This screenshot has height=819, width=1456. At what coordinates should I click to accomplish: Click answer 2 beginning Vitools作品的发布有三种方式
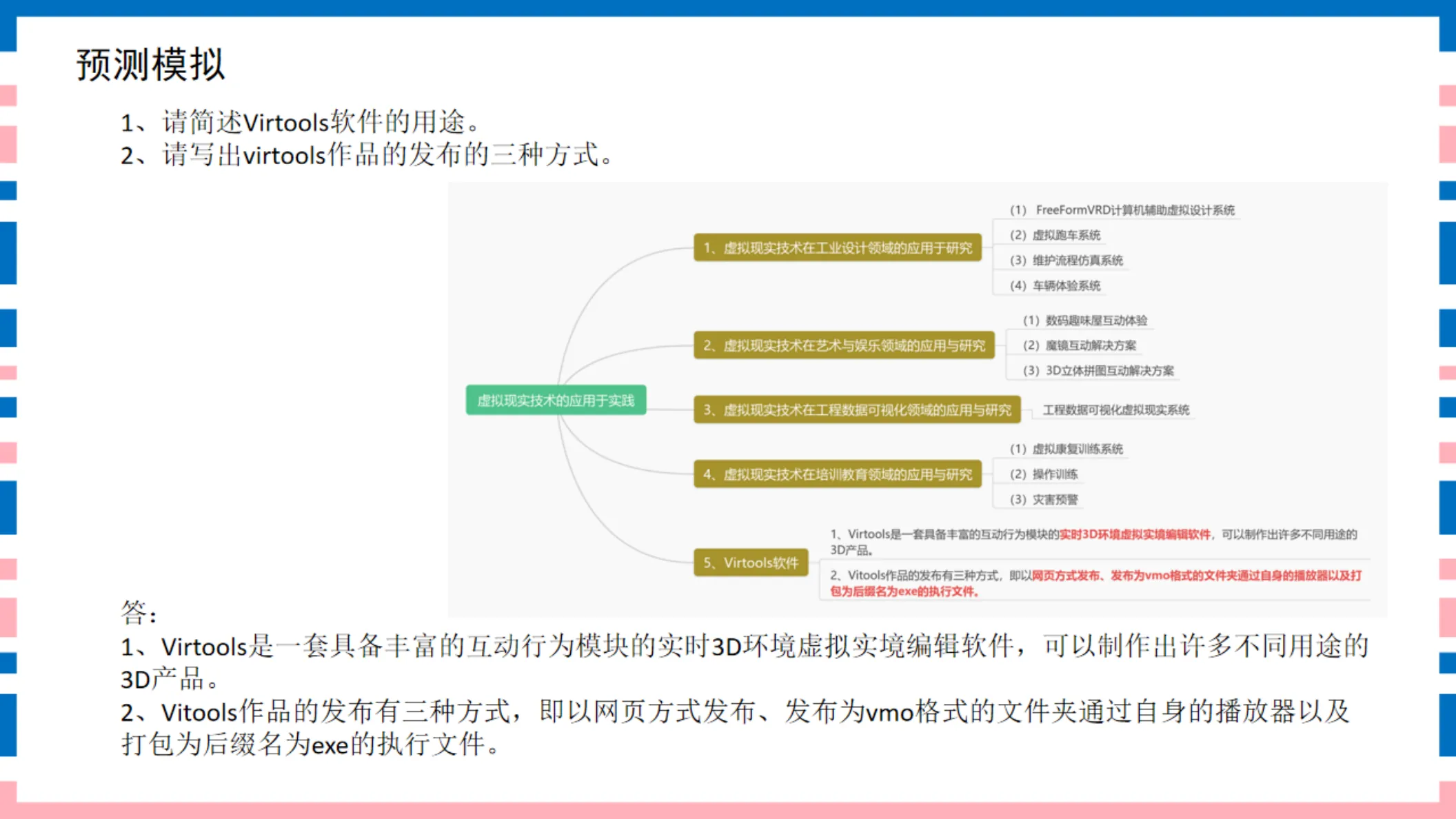coord(735,727)
